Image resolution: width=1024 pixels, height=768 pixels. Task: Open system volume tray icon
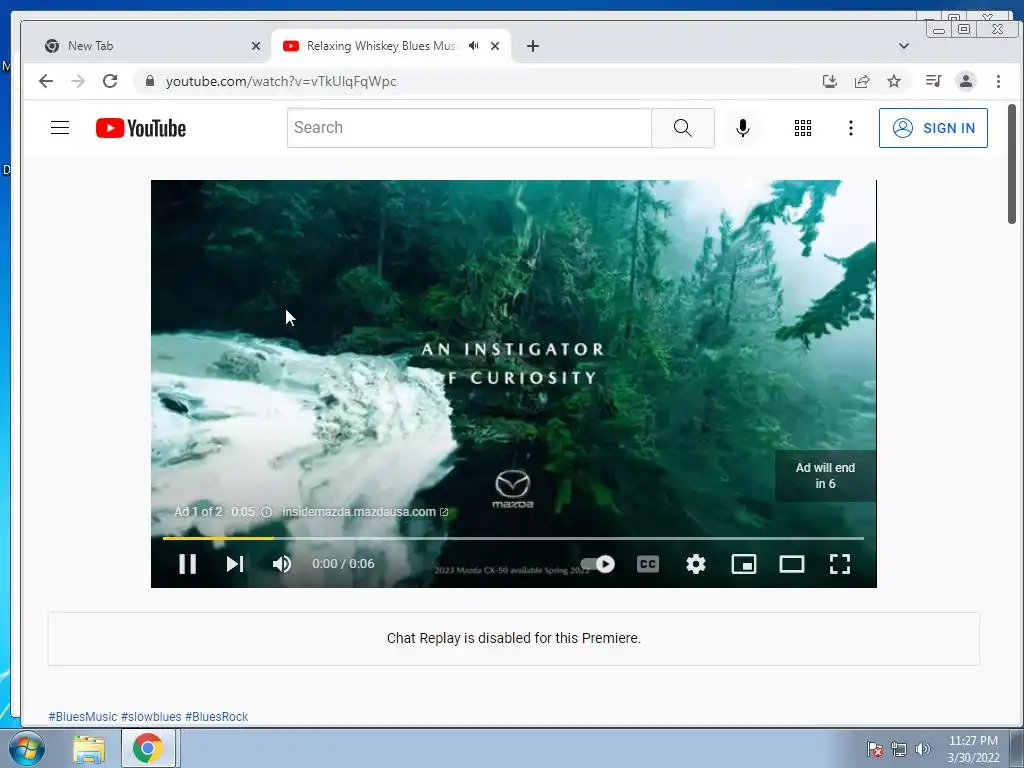point(922,749)
